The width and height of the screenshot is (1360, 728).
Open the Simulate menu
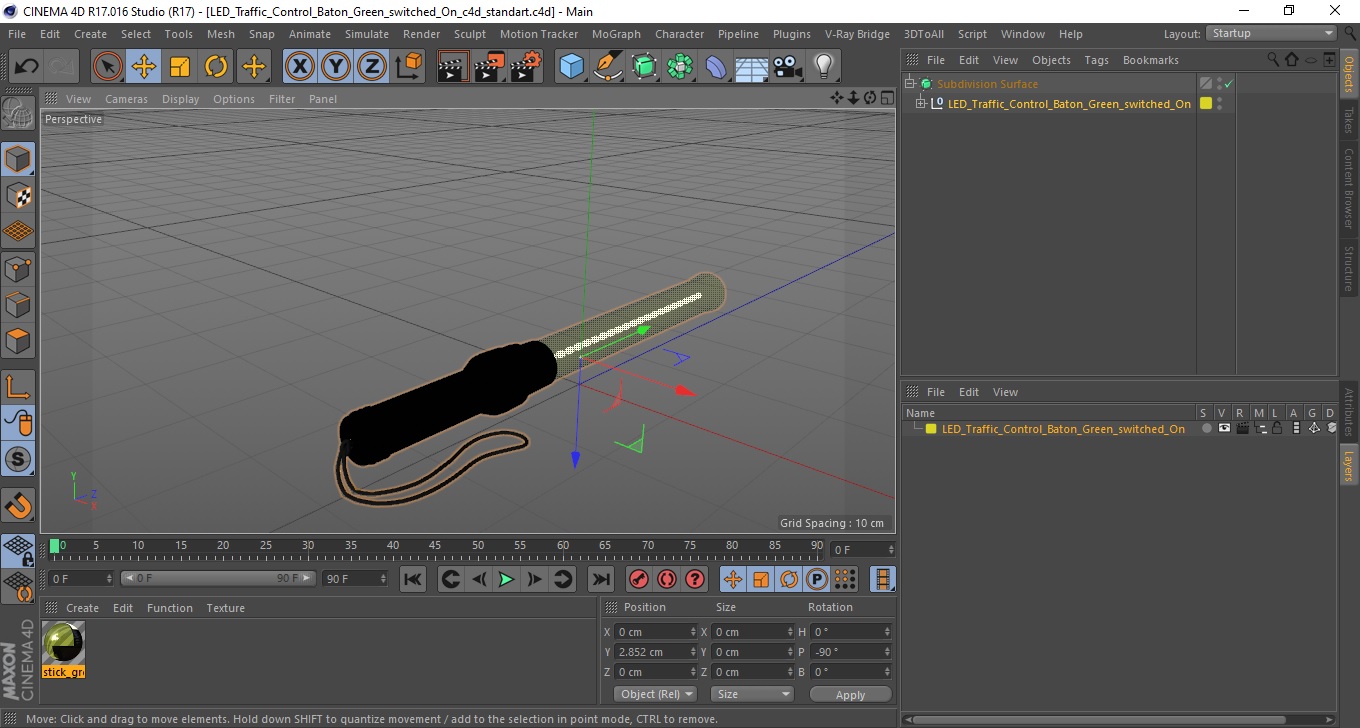pyautogui.click(x=367, y=34)
